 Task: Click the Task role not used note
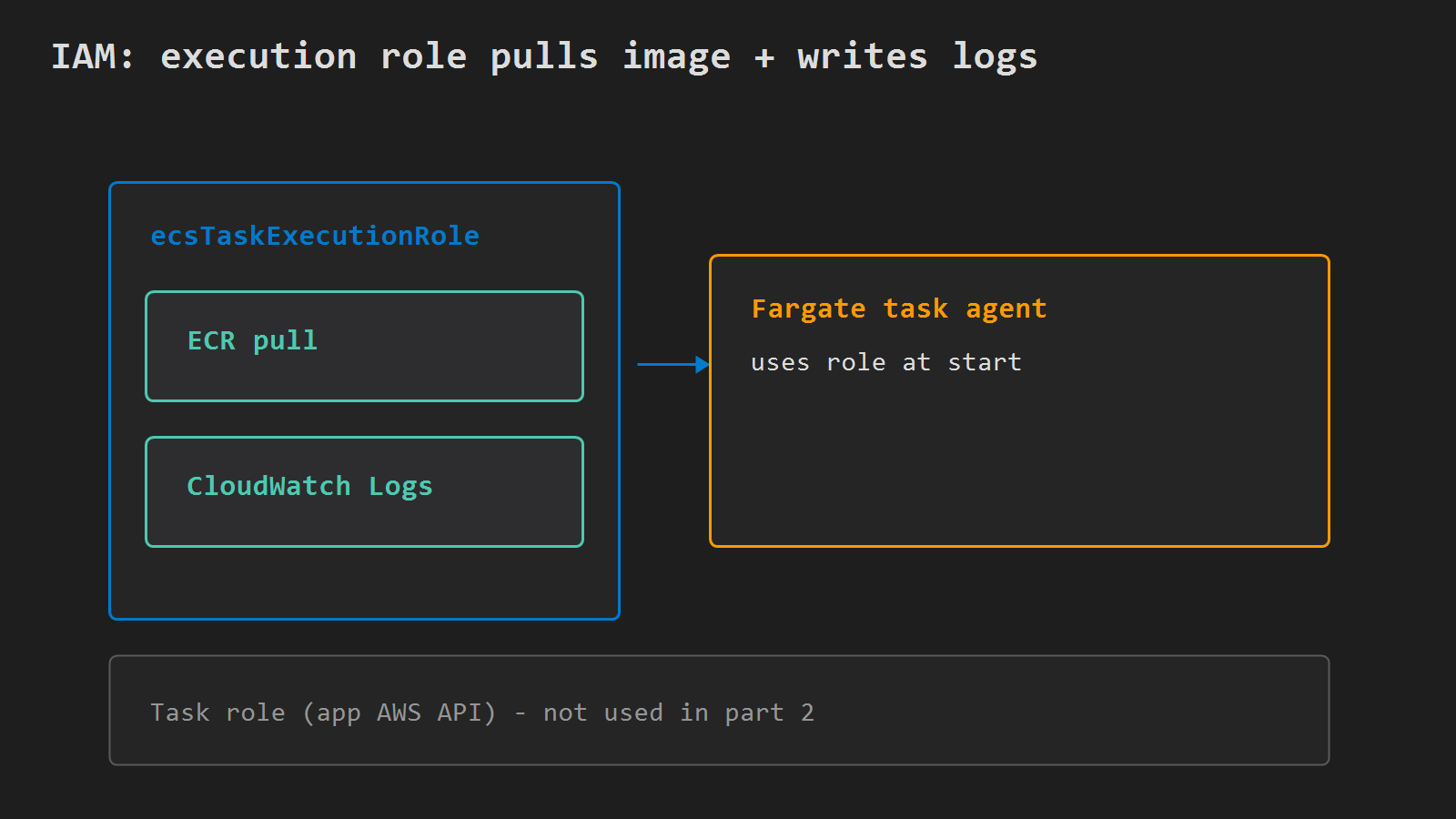tap(719, 710)
